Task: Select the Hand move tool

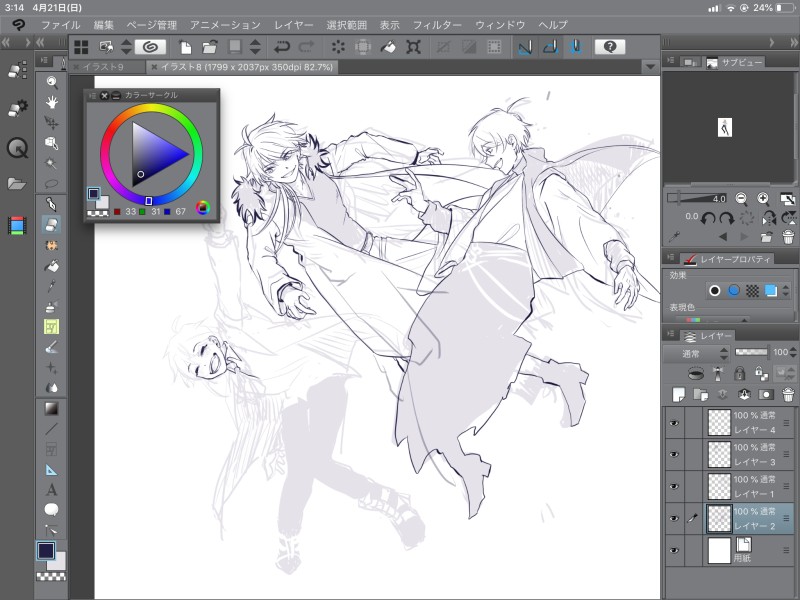Action: (52, 102)
